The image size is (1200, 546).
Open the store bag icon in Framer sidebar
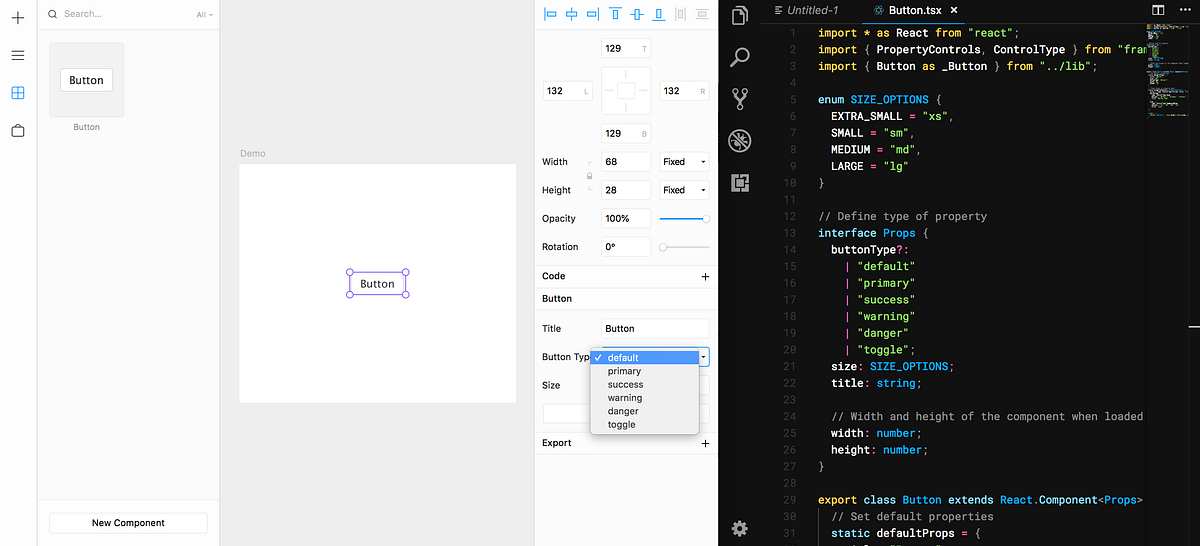(x=17, y=131)
